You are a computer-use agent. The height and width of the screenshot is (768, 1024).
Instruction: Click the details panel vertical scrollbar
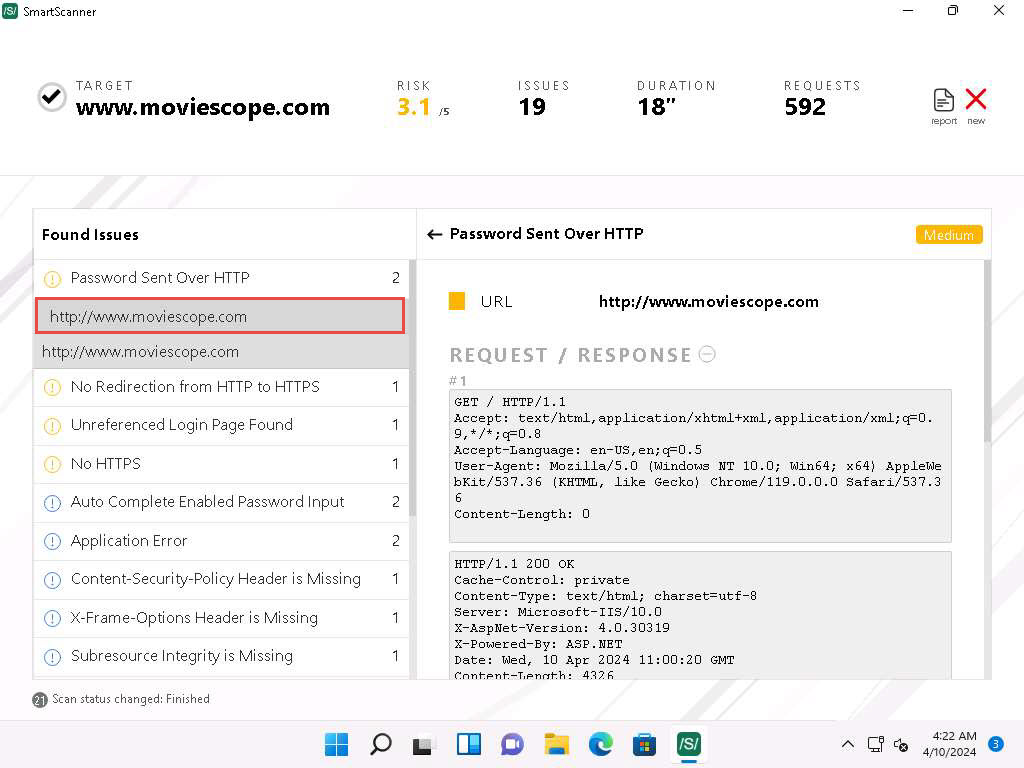tap(987, 350)
